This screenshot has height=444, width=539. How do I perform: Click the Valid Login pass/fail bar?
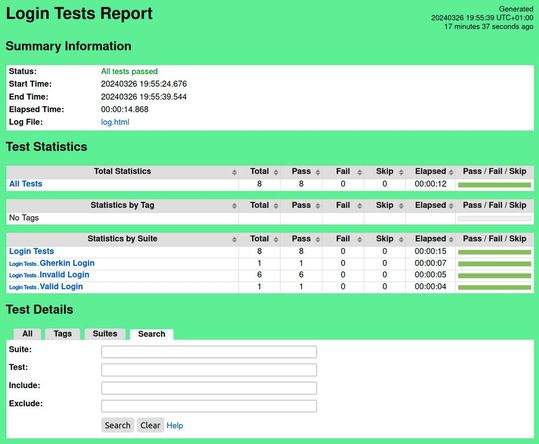point(494,287)
